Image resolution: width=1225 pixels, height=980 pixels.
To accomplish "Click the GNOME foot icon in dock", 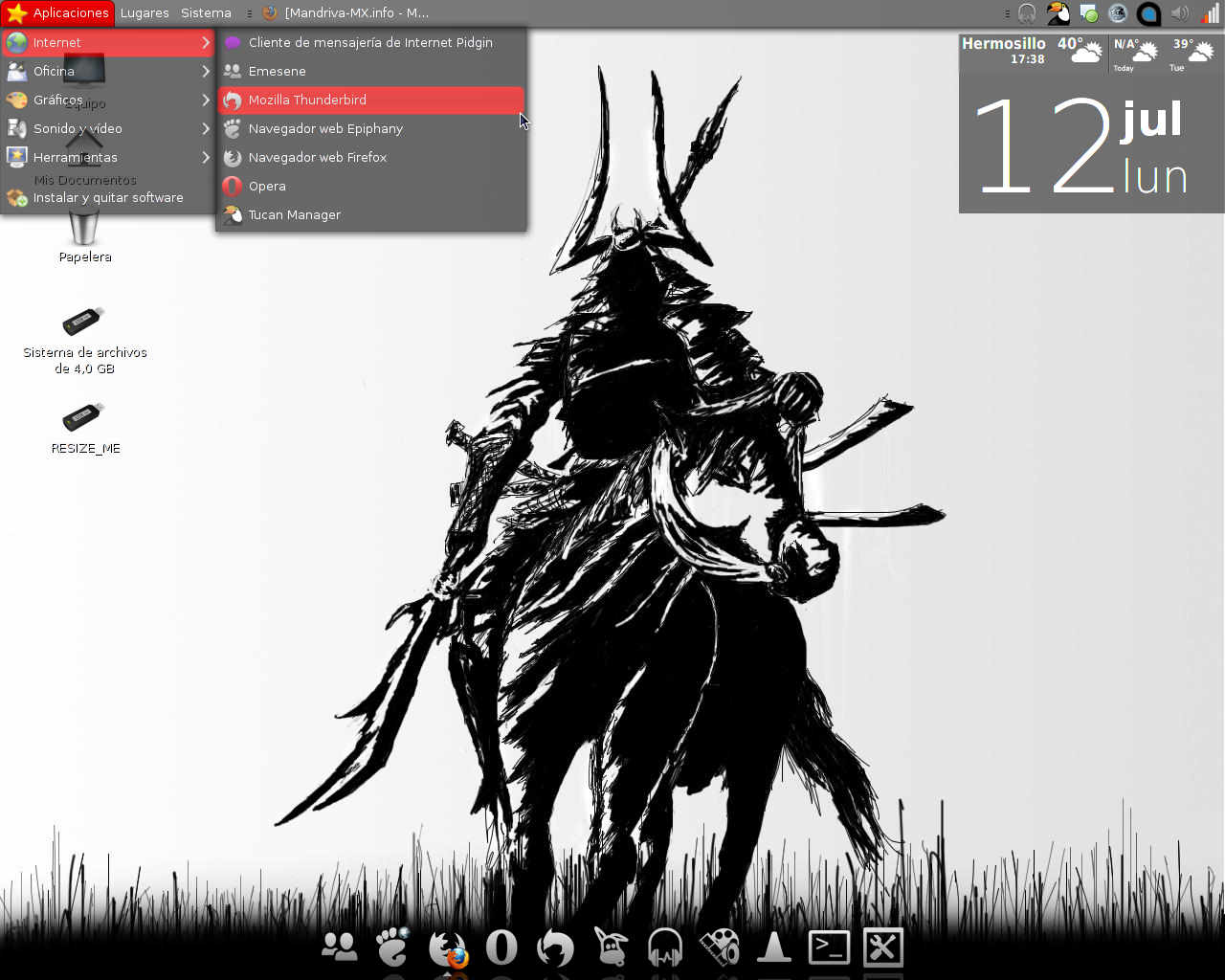I will coord(392,947).
